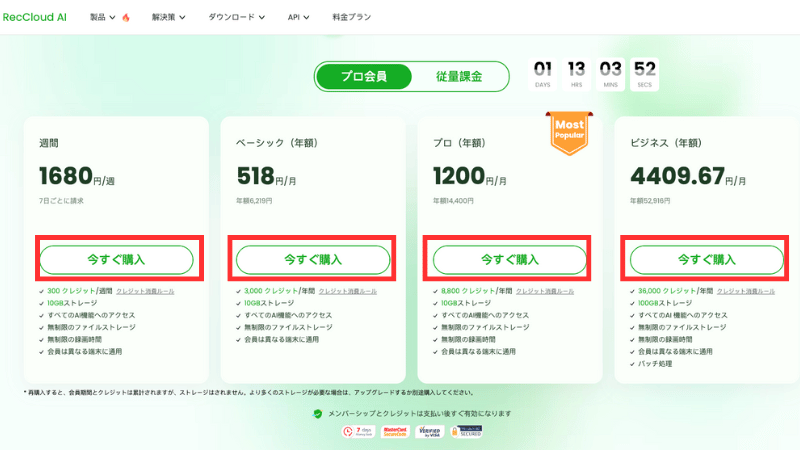Buy the ベーシック（年額）plan
This screenshot has width=800, height=450.
click(x=313, y=260)
